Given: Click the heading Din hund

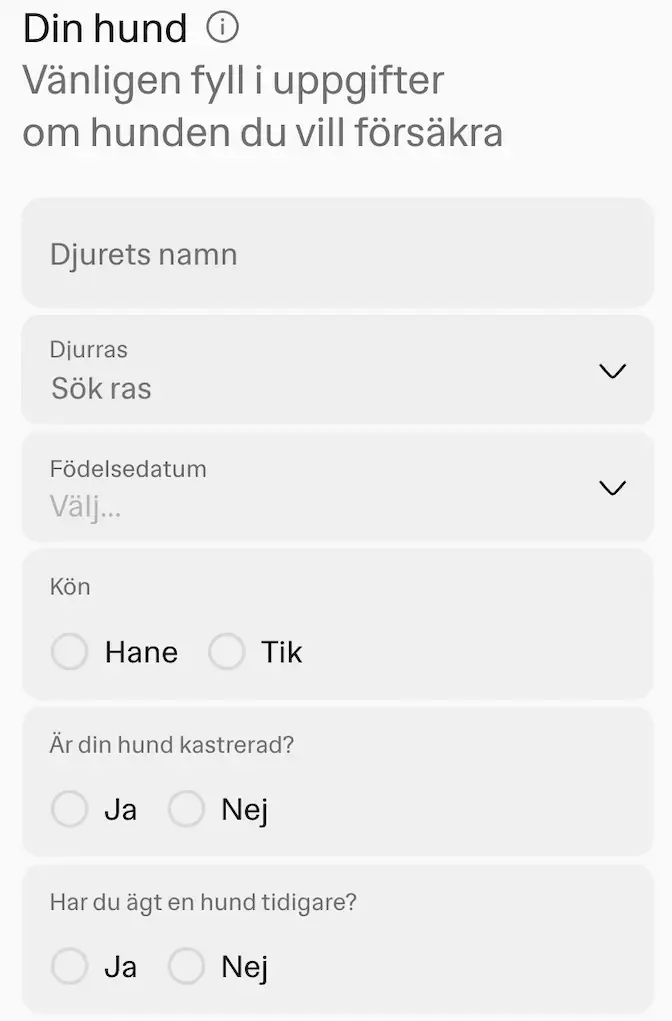Looking at the screenshot, I should [x=104, y=27].
